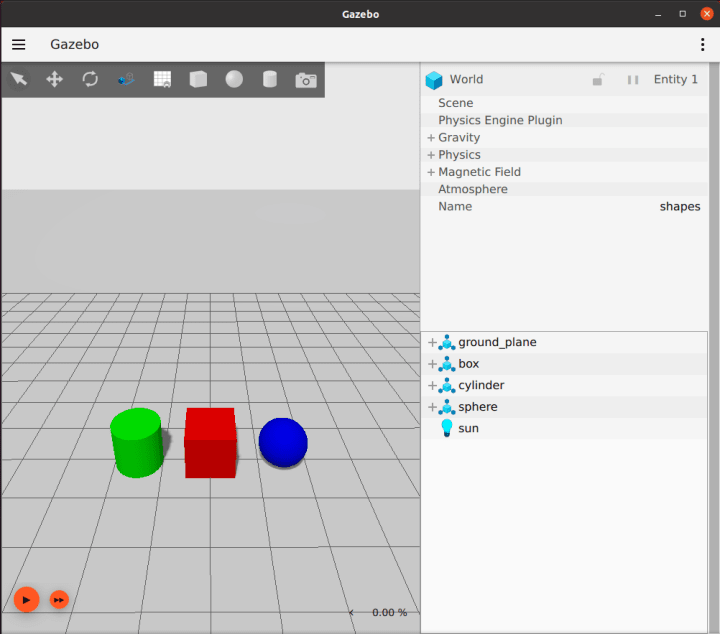Expand the box entity
This screenshot has height=634, width=720.
pos(432,364)
